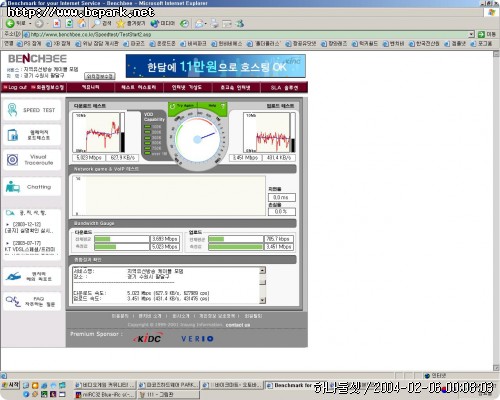Click the VERIO sponsor logo
Image resolution: width=500 pixels, height=400 pixels.
pyautogui.click(x=197, y=339)
